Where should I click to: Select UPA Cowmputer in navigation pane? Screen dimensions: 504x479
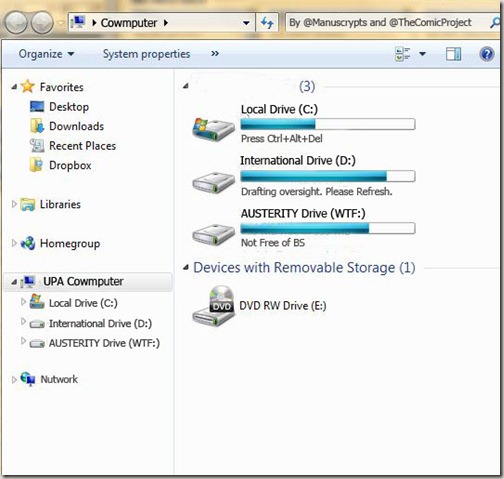(83, 281)
